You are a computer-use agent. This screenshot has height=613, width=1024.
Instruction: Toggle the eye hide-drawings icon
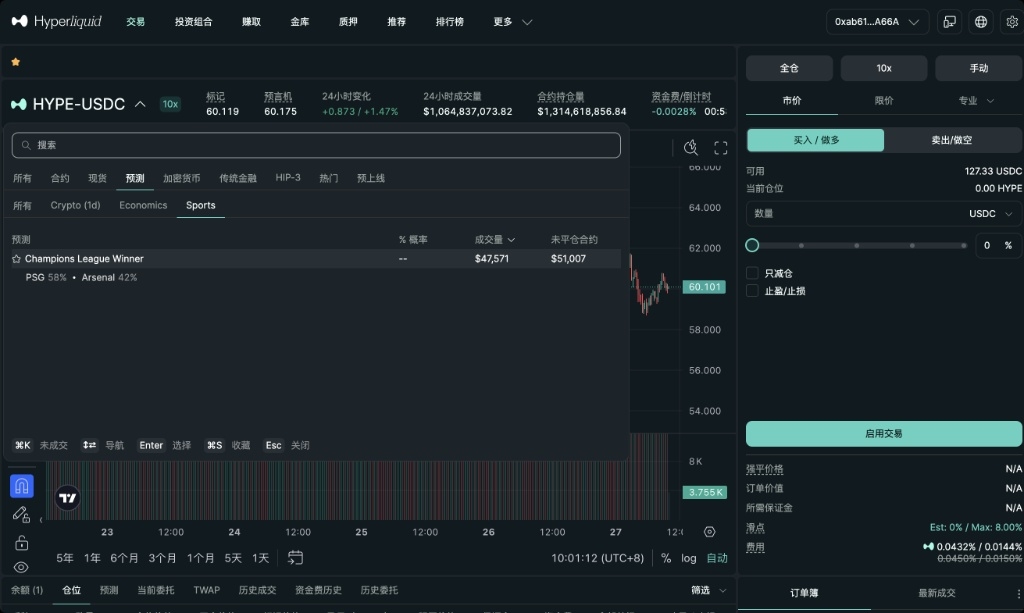tap(21, 567)
